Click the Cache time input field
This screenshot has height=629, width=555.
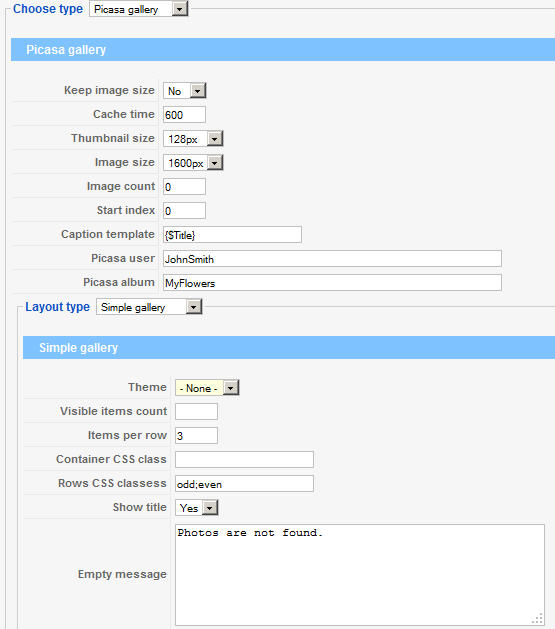coord(184,115)
